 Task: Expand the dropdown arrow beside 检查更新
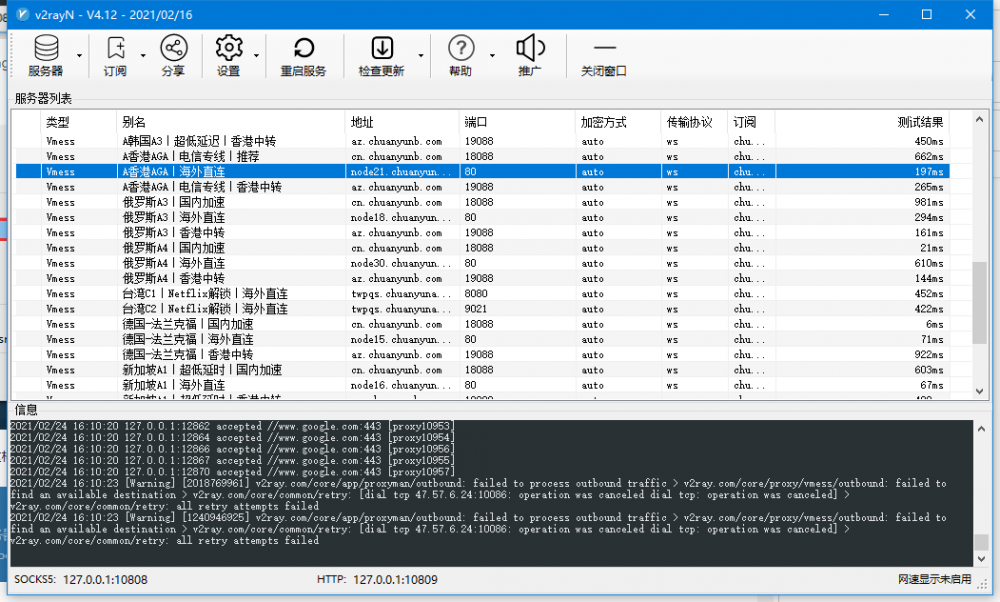(421, 56)
